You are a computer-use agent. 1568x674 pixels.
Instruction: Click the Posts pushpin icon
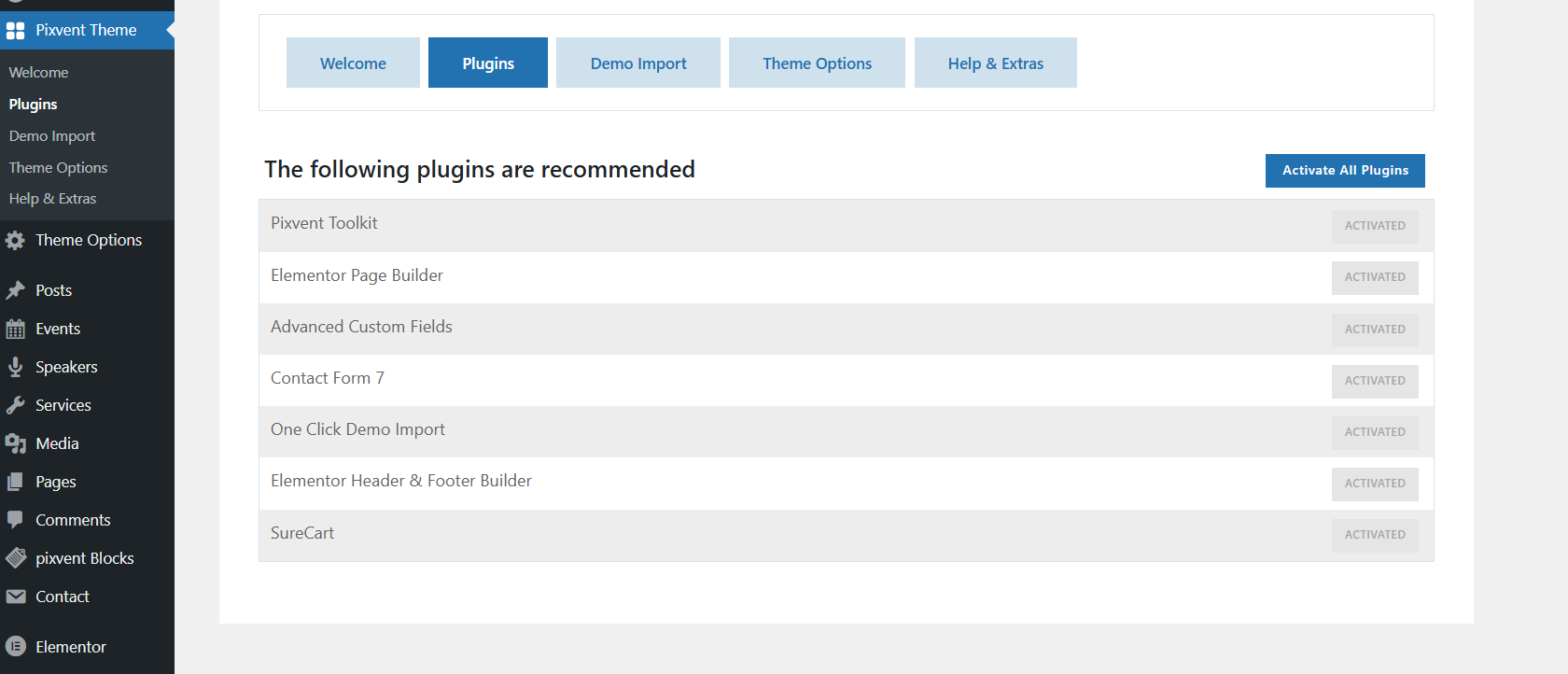point(16,290)
